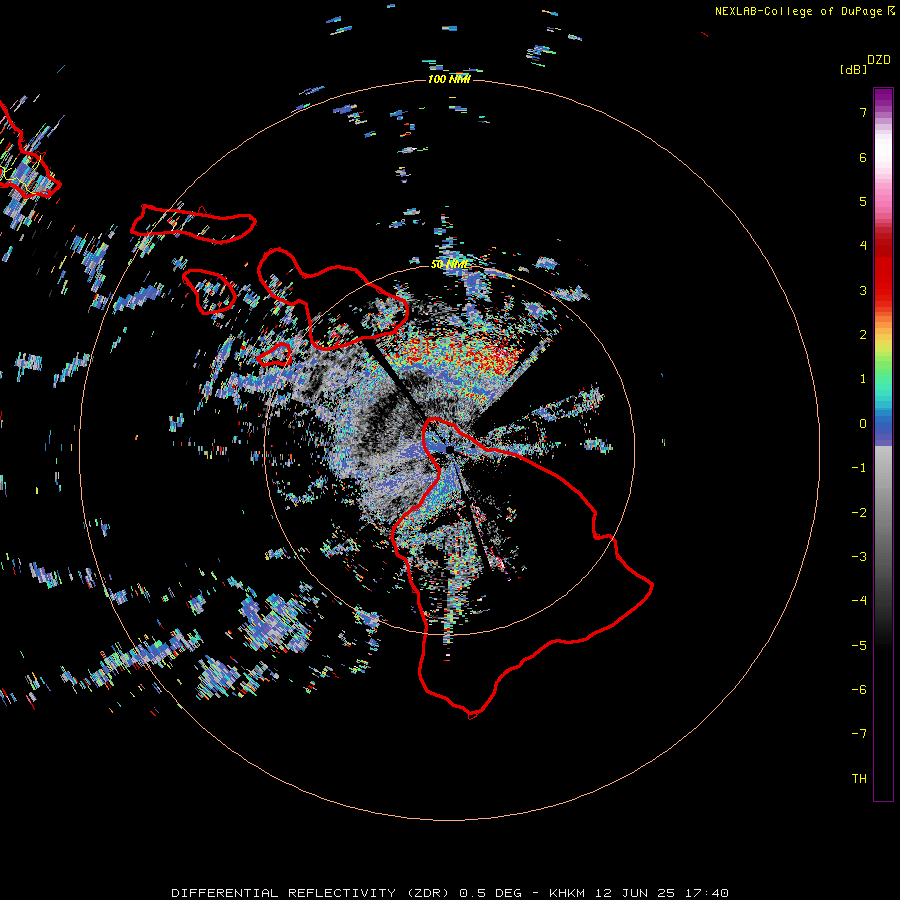Image resolution: width=900 pixels, height=900 pixels.
Task: Click the 100 NMI range ring label
Action: pos(449,79)
